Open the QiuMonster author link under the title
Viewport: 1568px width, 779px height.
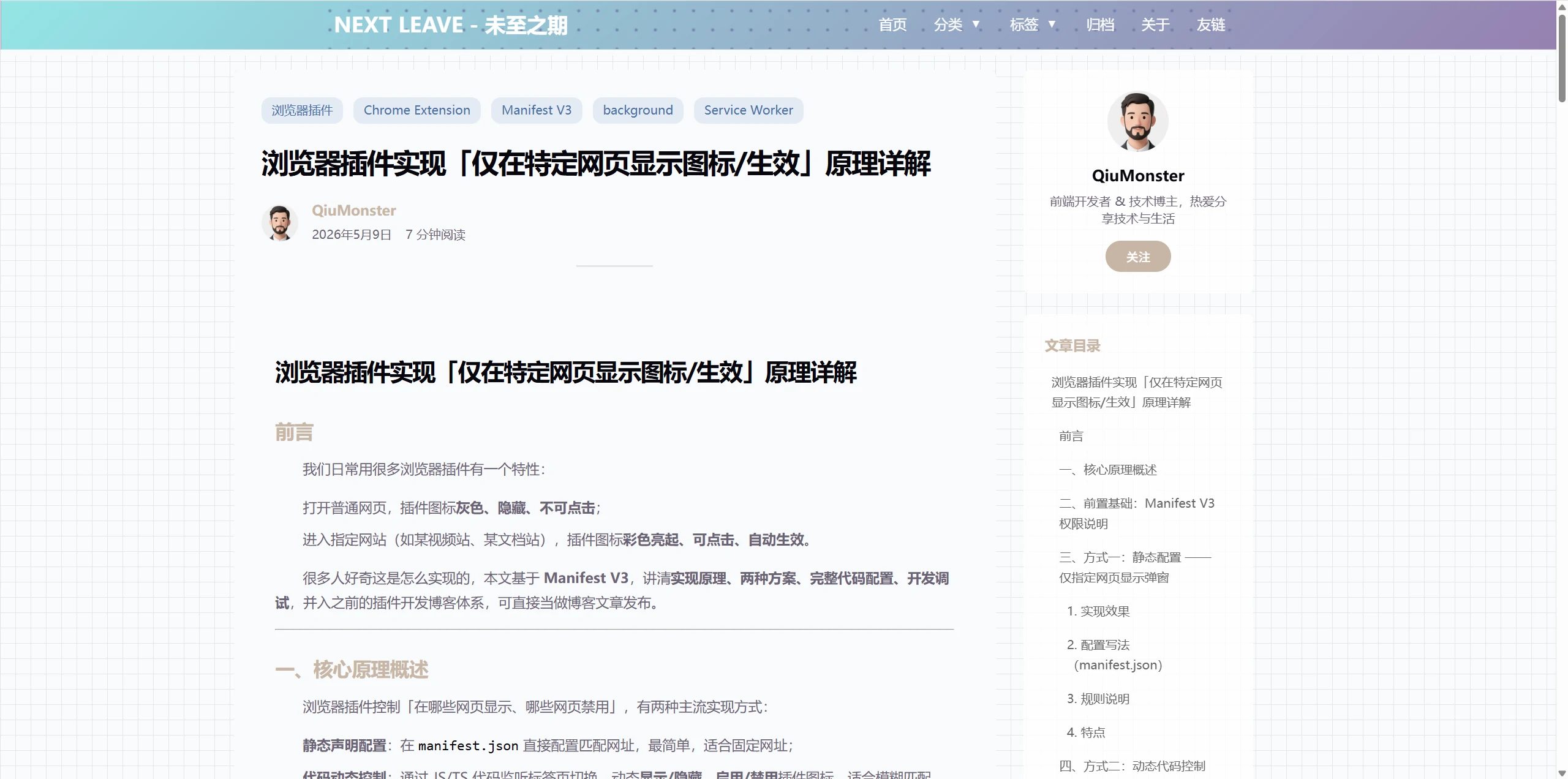tap(354, 211)
